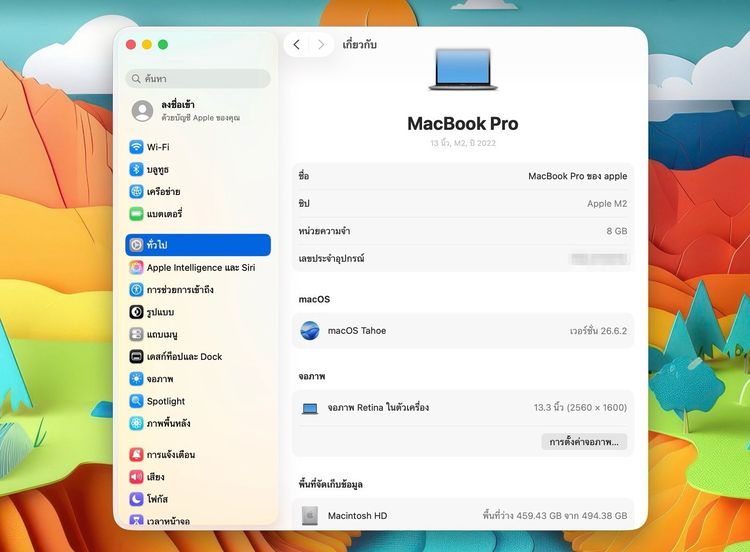Click the MacBook Pro image at top
Screen dimensions: 750x552
tap(463, 69)
